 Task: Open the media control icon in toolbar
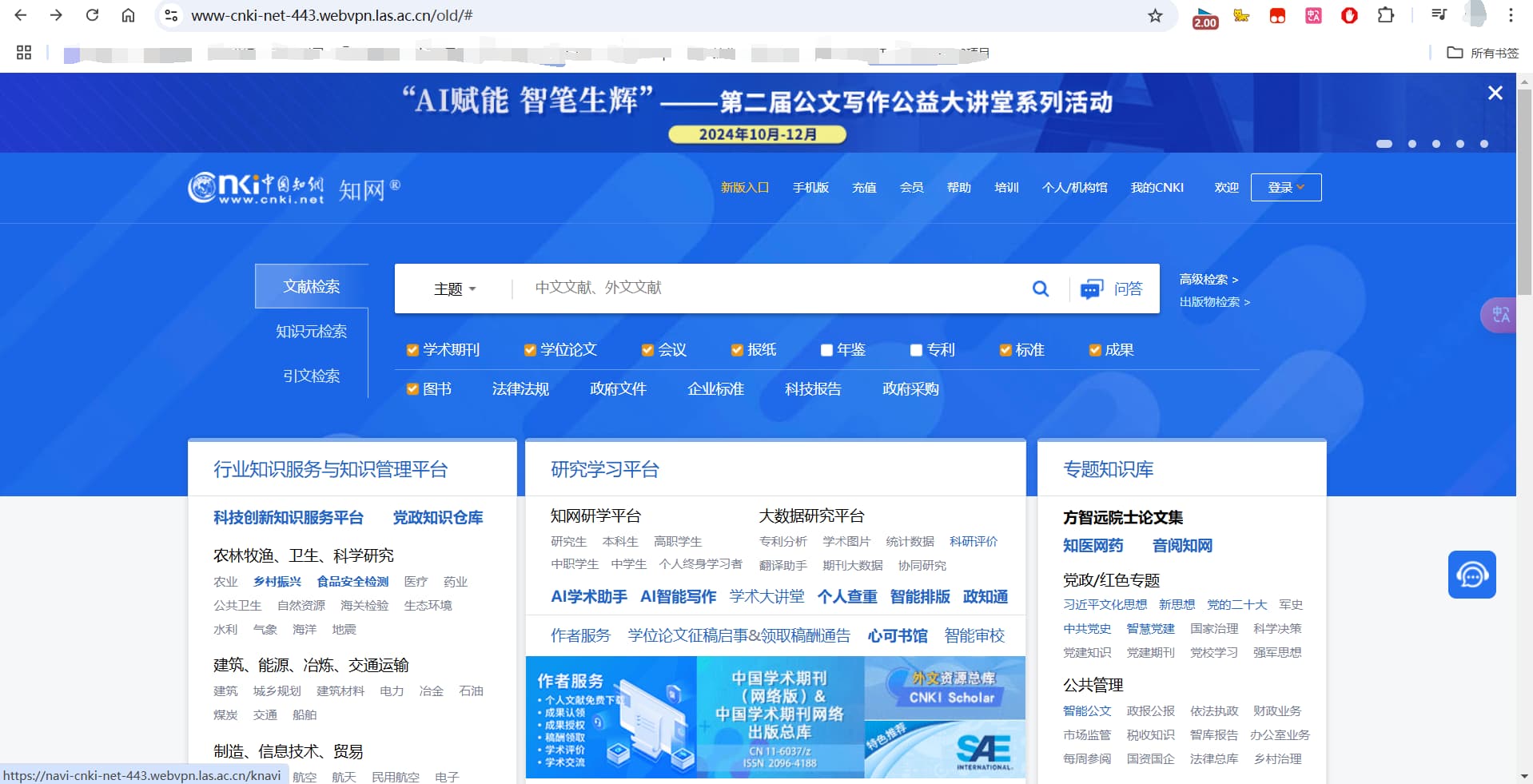coord(1439,15)
